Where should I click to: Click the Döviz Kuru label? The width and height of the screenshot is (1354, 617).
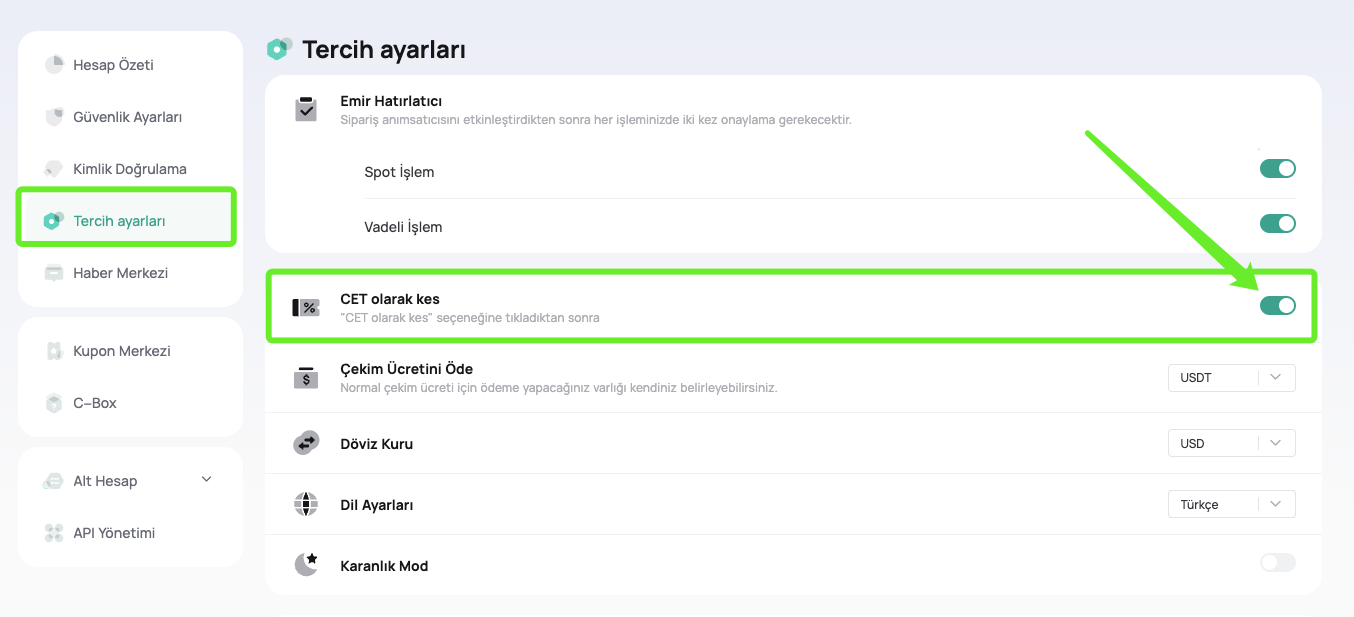point(377,444)
